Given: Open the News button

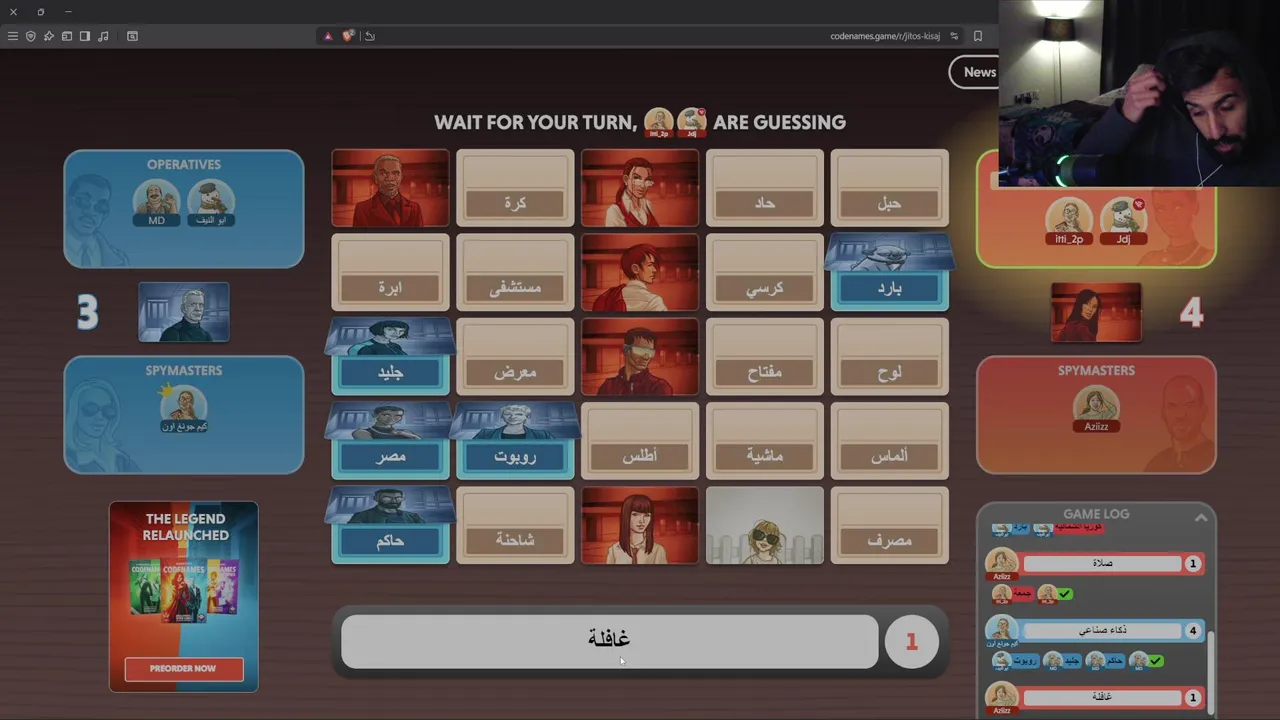Looking at the screenshot, I should coord(975,72).
